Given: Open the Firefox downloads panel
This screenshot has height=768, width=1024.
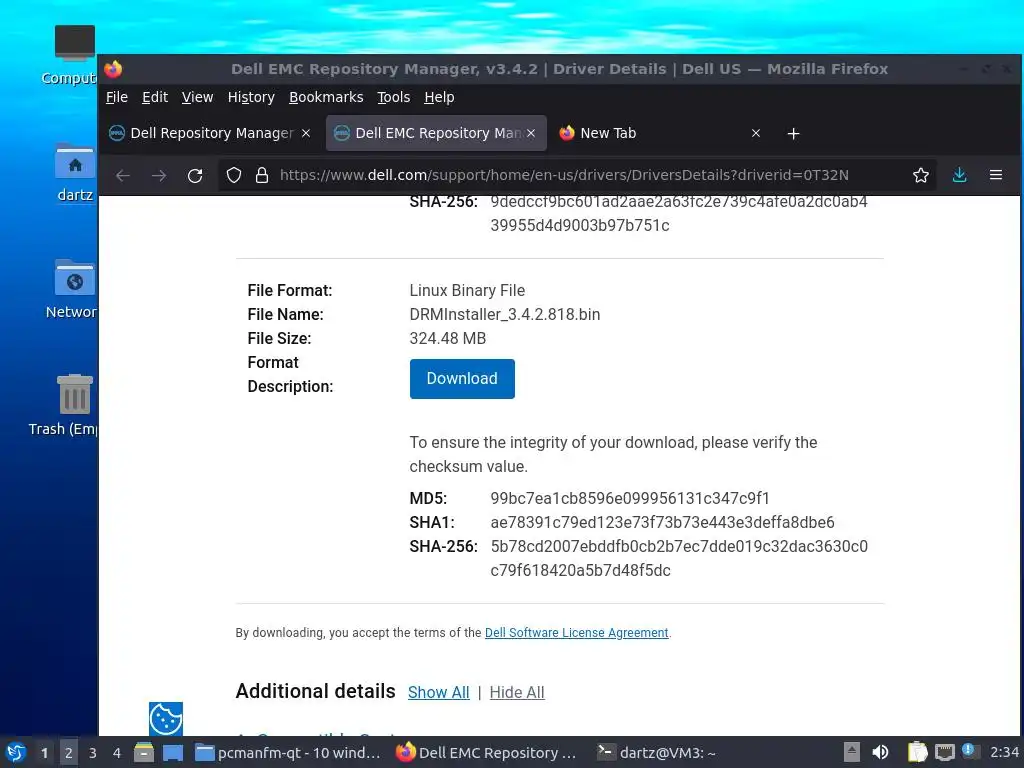Looking at the screenshot, I should [959, 175].
